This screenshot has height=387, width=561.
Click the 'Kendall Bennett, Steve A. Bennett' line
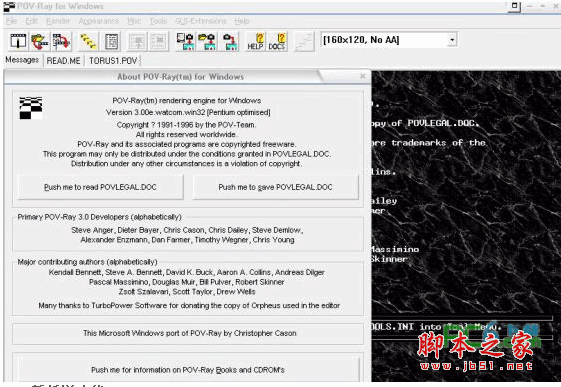pos(187,273)
